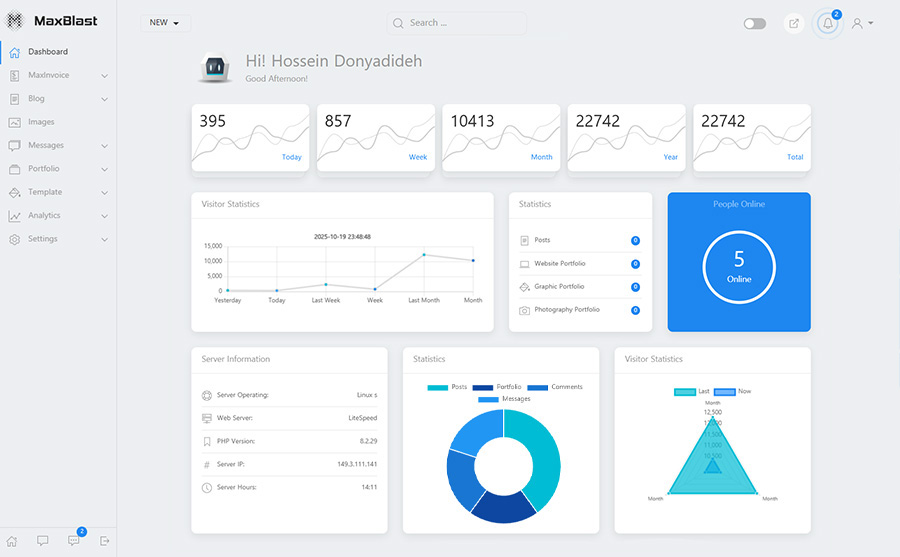Viewport: 900px width, 557px height.
Task: Open the external link icon in header
Action: click(x=794, y=23)
